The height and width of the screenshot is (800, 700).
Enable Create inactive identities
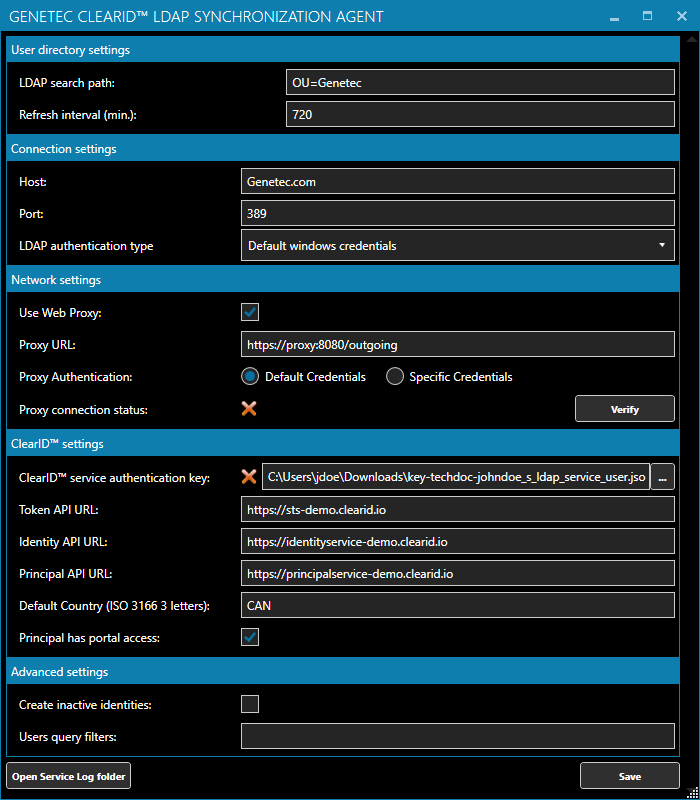[249, 704]
